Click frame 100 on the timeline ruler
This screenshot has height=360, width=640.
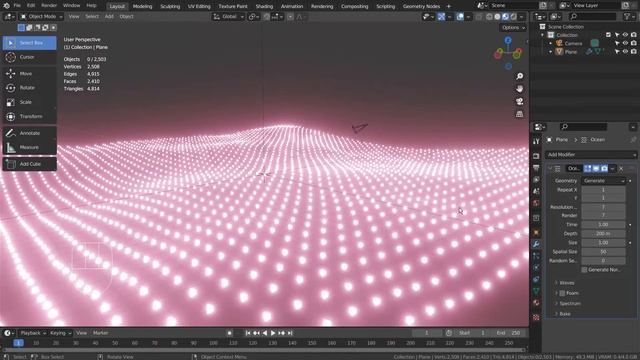213,343
